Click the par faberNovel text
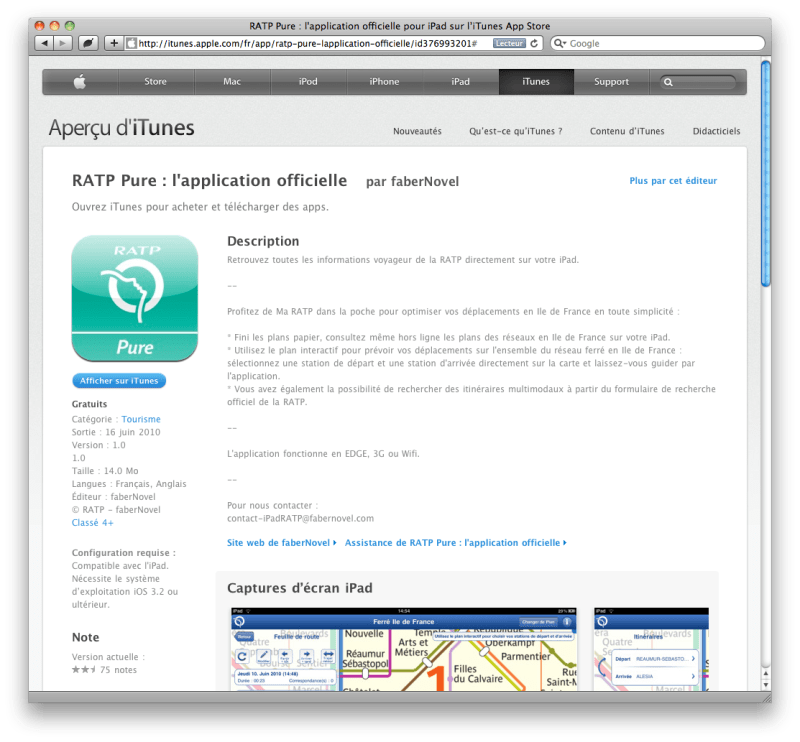Screen dimensions: 800x742 click(x=412, y=182)
